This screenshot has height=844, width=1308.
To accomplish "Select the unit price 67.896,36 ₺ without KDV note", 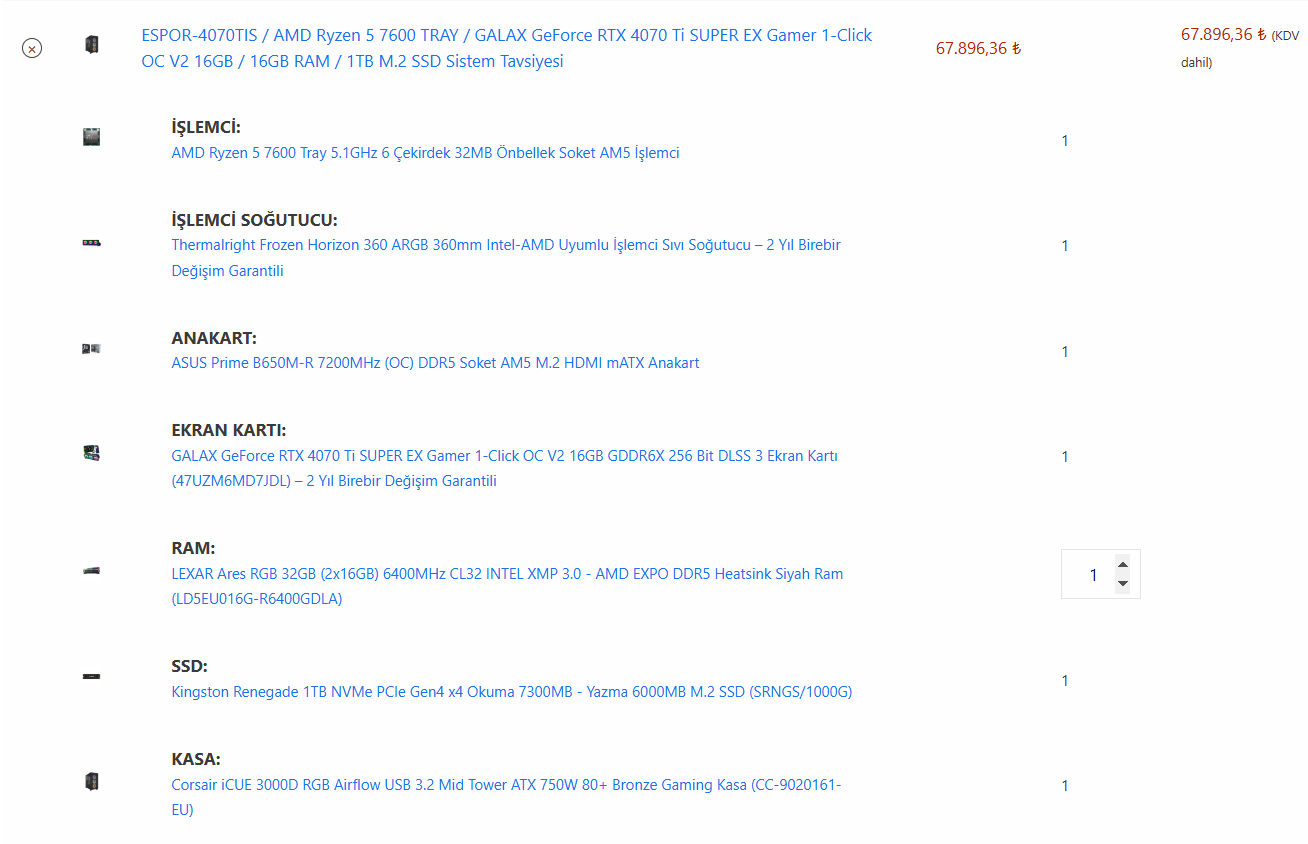I will pos(978,48).
